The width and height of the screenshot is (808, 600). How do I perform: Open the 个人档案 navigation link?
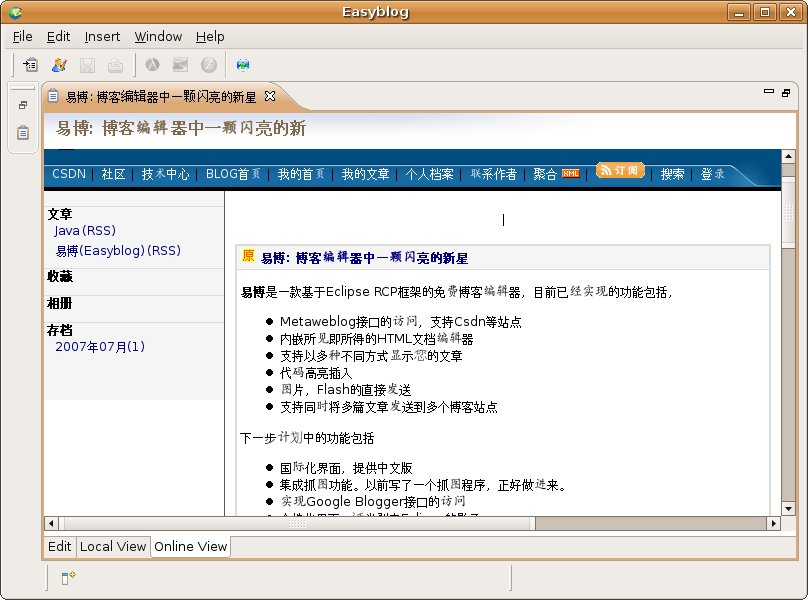(x=429, y=174)
